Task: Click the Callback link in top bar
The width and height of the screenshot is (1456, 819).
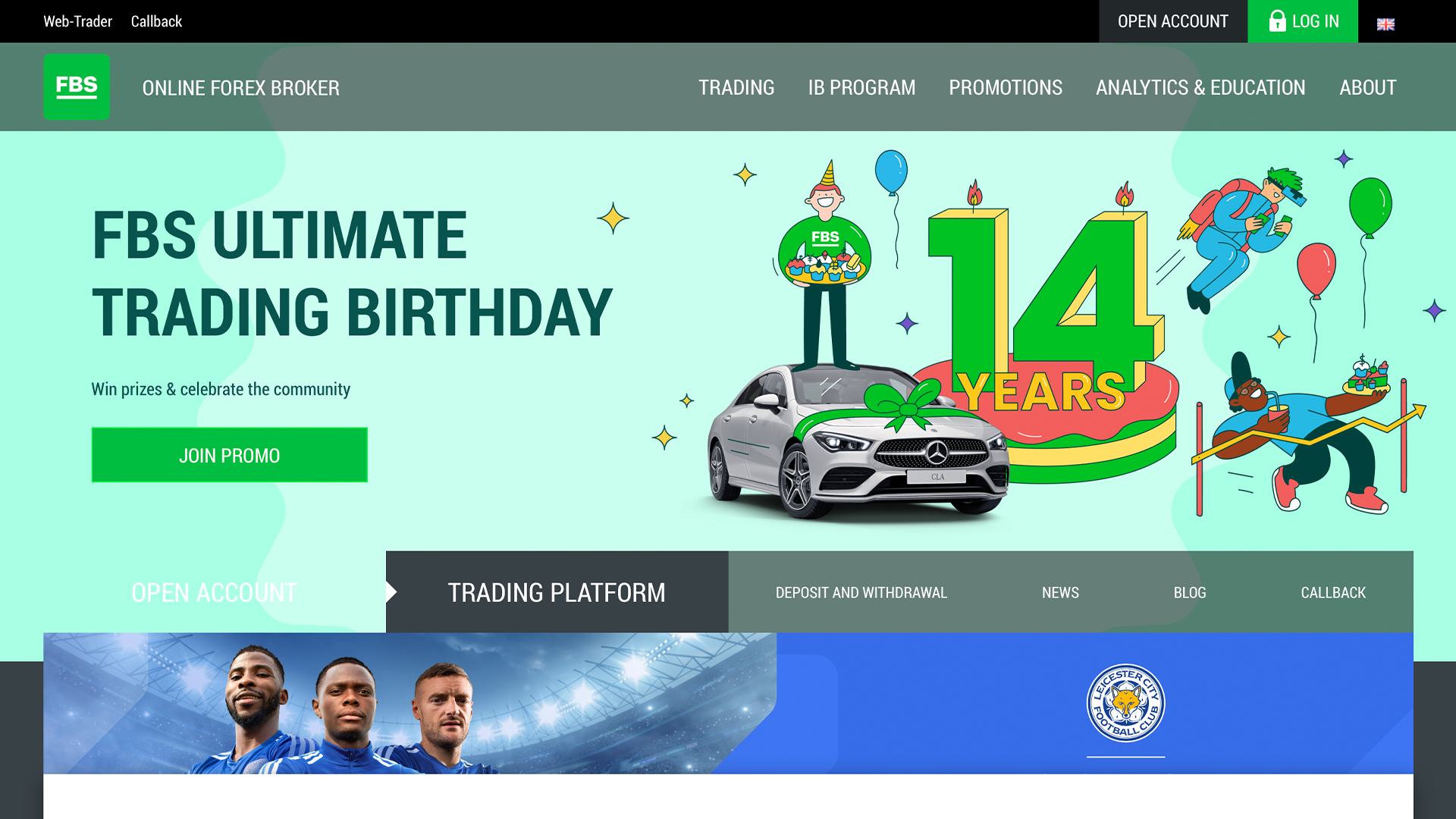Action: (156, 21)
